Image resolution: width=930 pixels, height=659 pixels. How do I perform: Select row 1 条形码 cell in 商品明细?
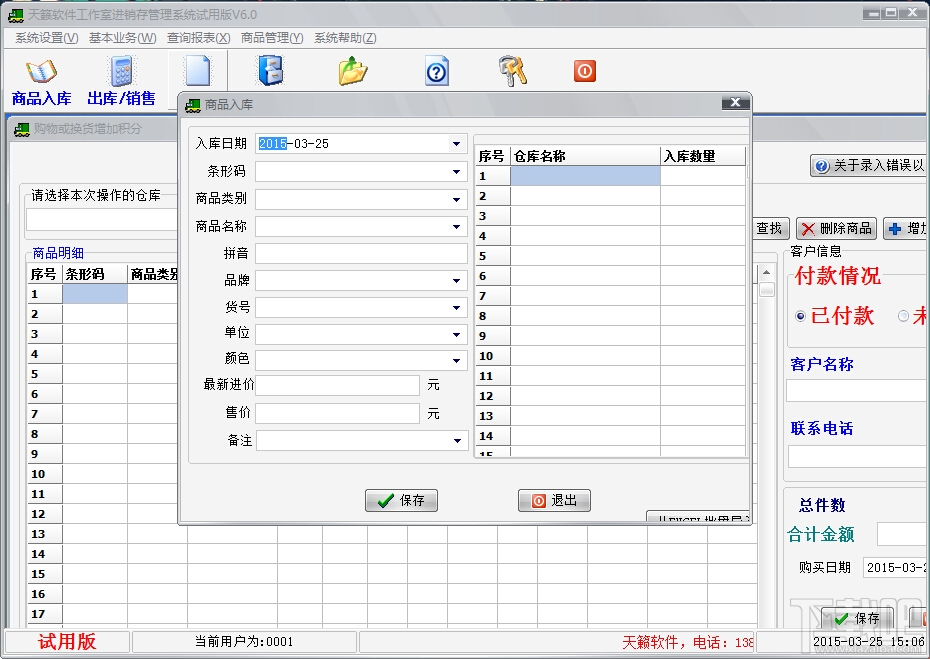(x=95, y=294)
